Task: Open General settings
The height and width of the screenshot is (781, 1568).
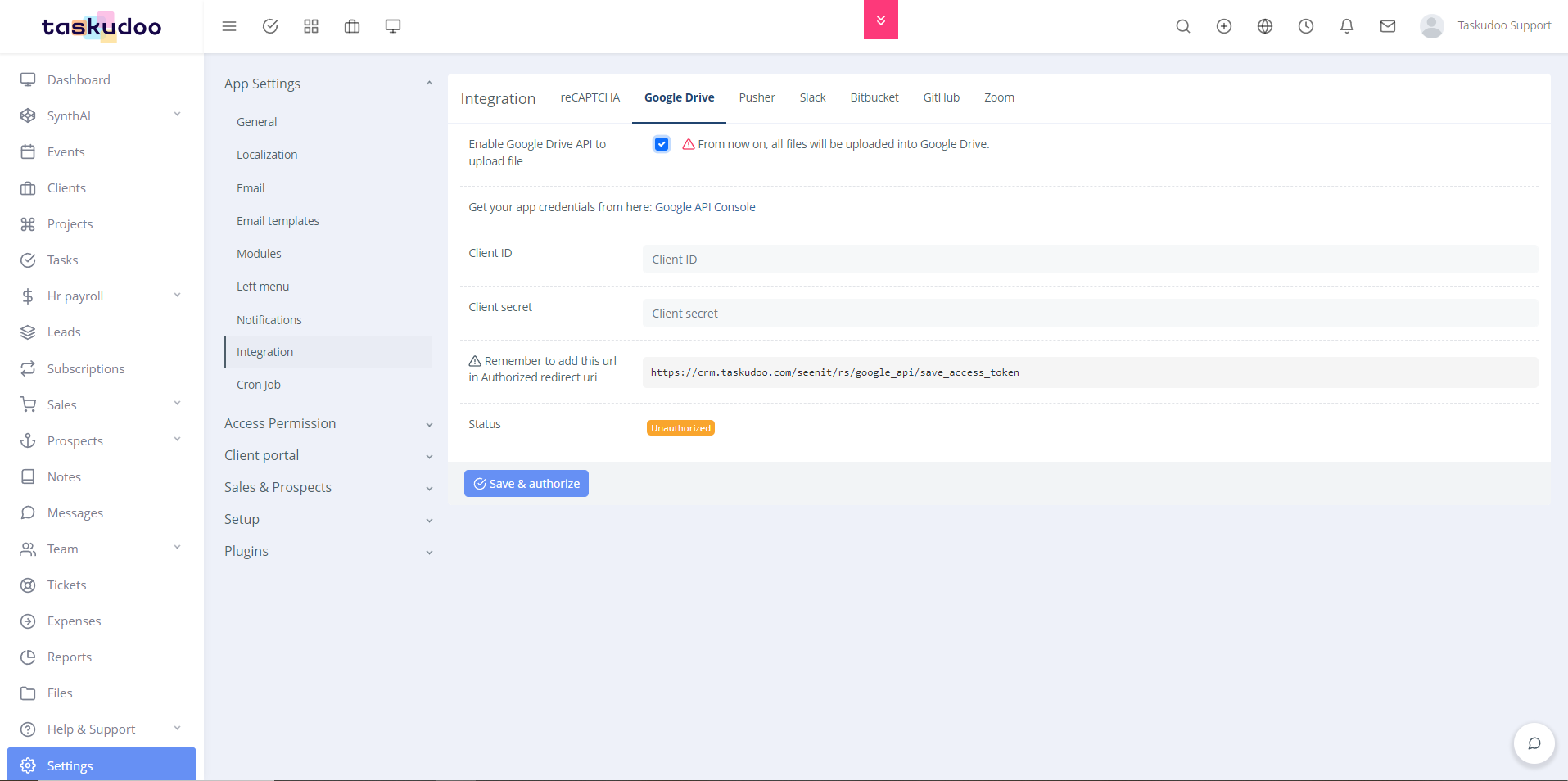Action: click(x=256, y=122)
